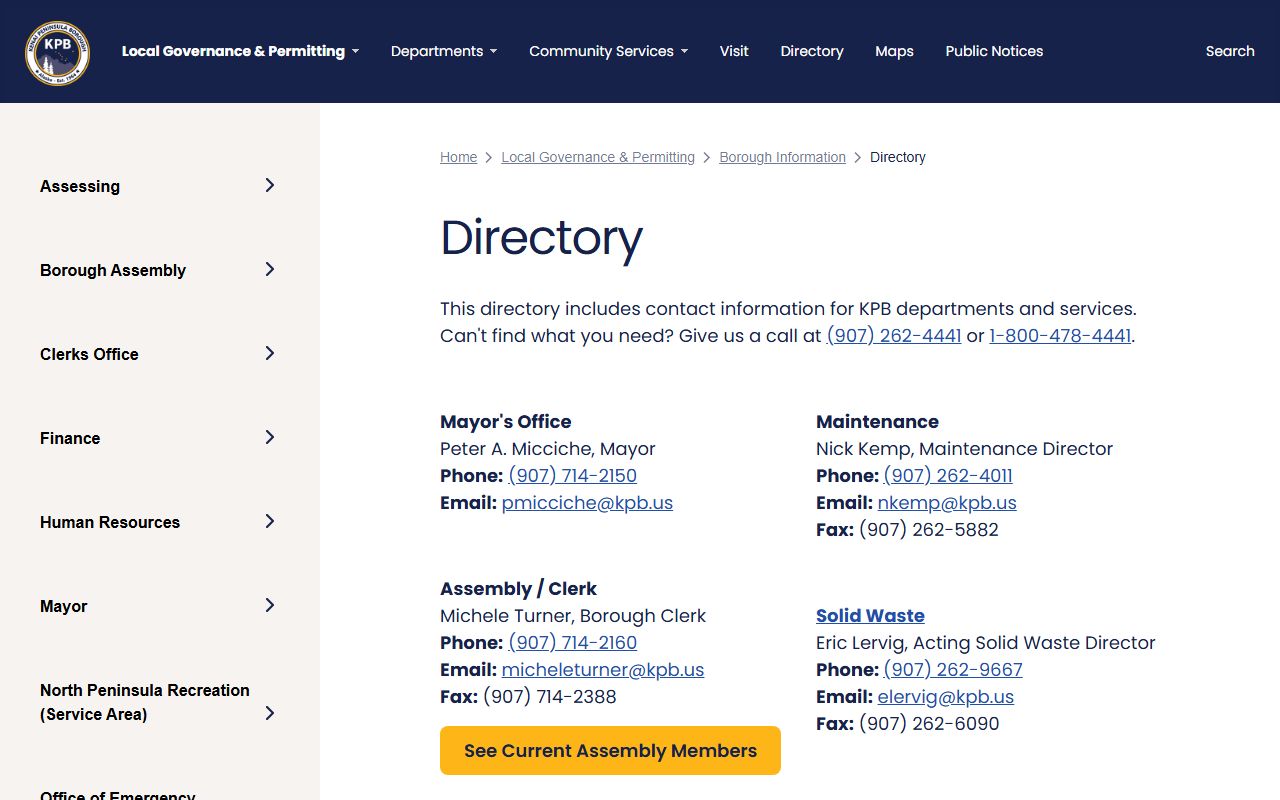Email pmicciche@kpb.us

pos(587,503)
